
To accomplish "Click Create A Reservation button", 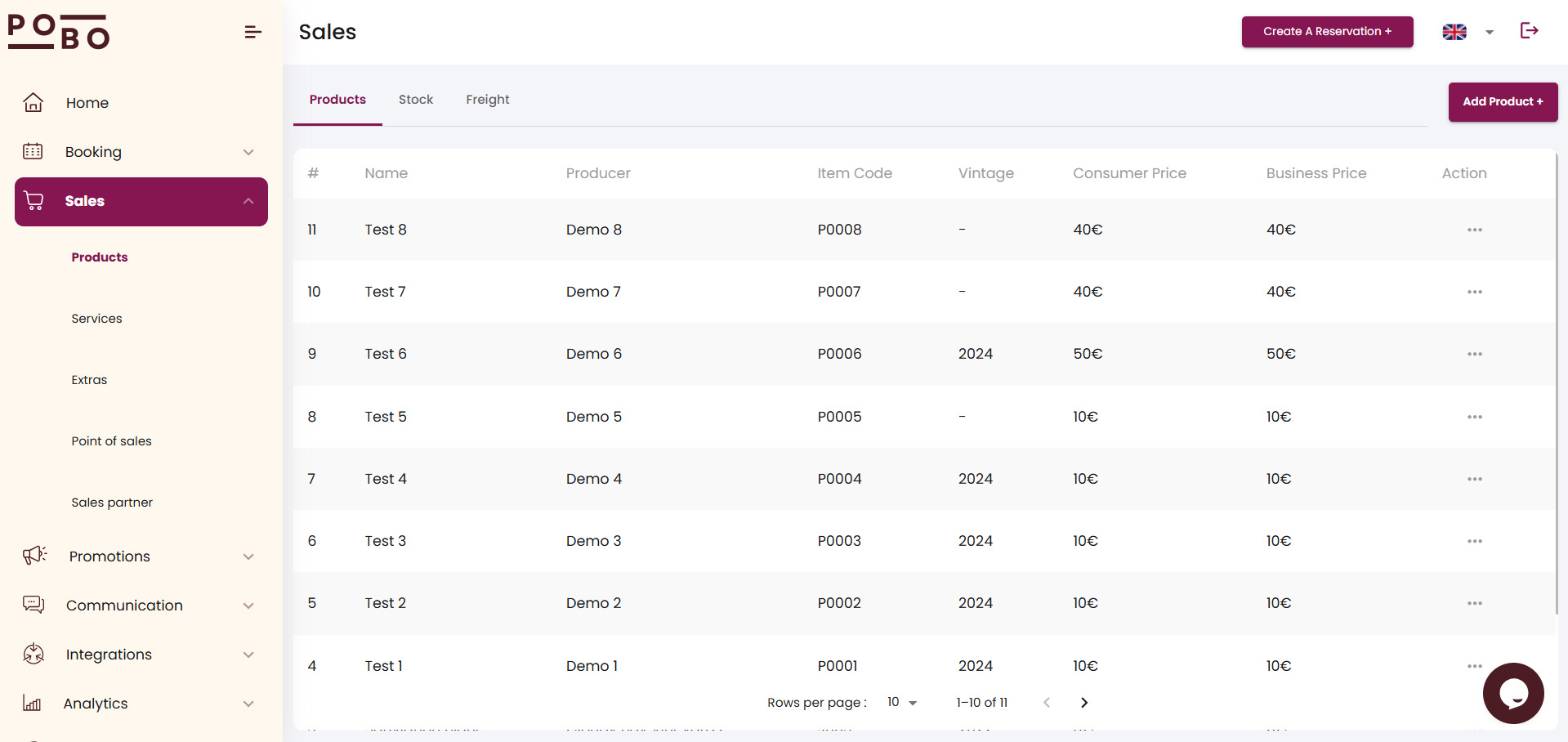I will 1326,32.
